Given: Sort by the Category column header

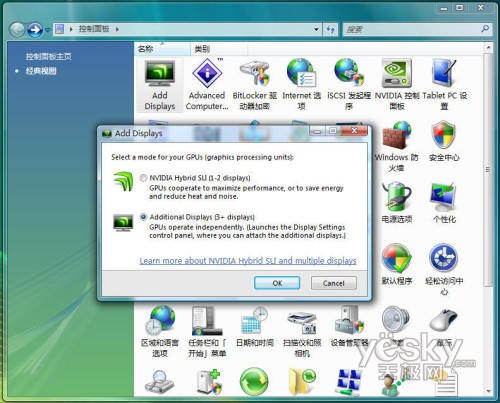Looking at the screenshot, I should point(219,49).
